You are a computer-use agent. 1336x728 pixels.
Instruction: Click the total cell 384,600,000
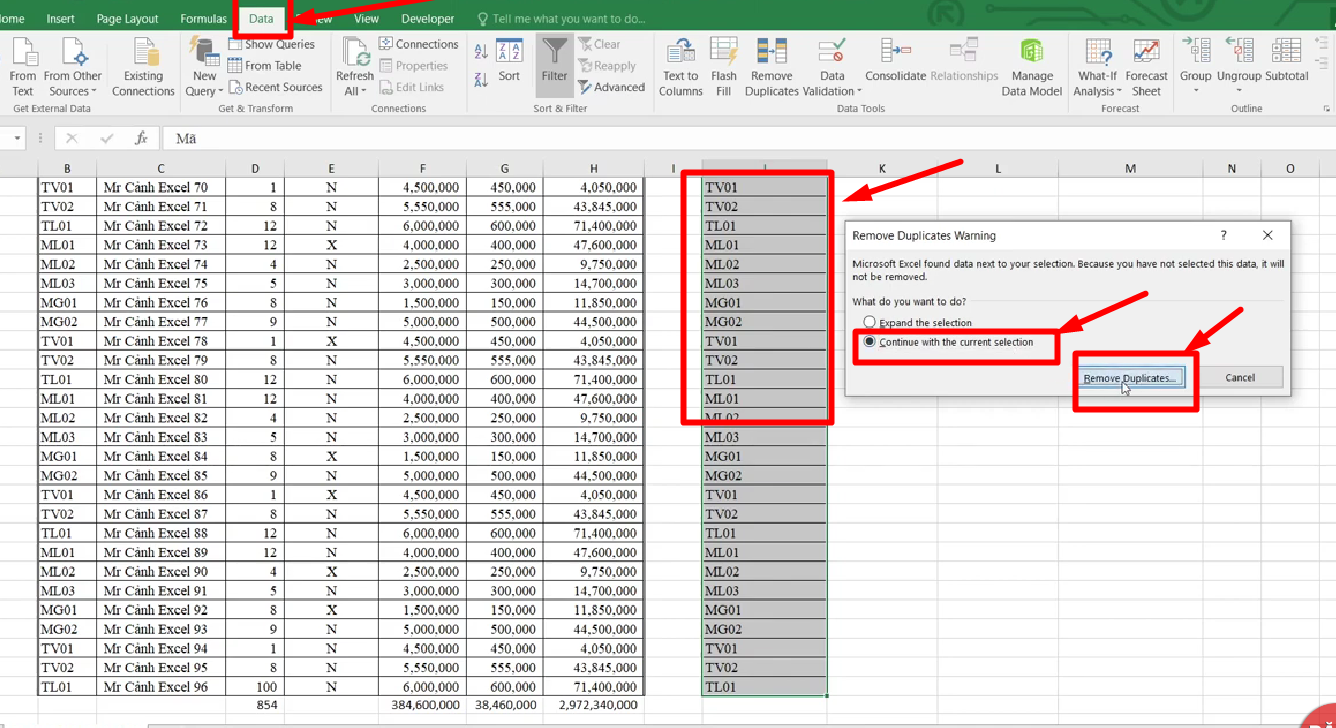423,705
